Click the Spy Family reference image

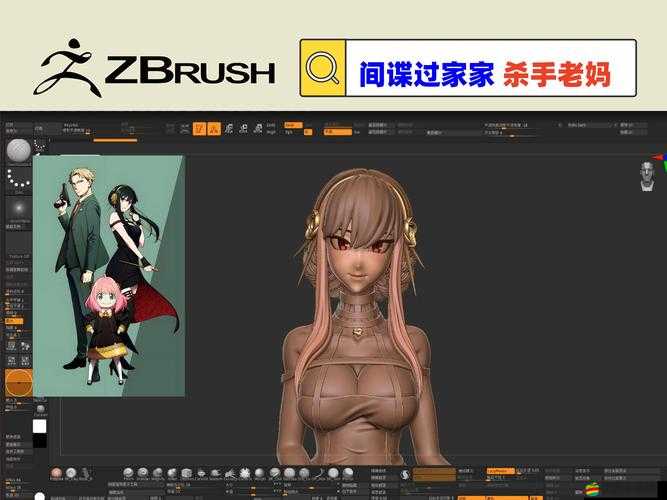click(109, 276)
